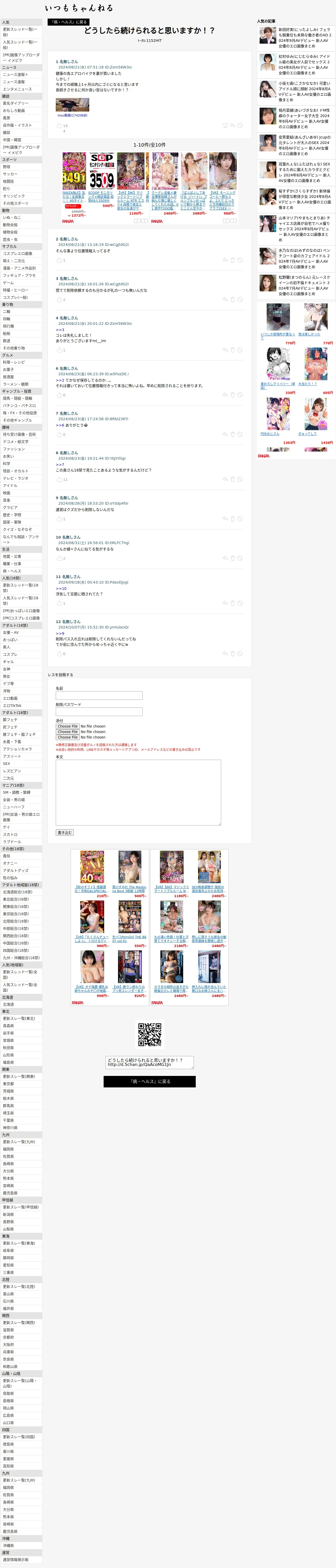
Task: Click the 『病・ヘルス』に戻る button at top
Action: (68, 22)
